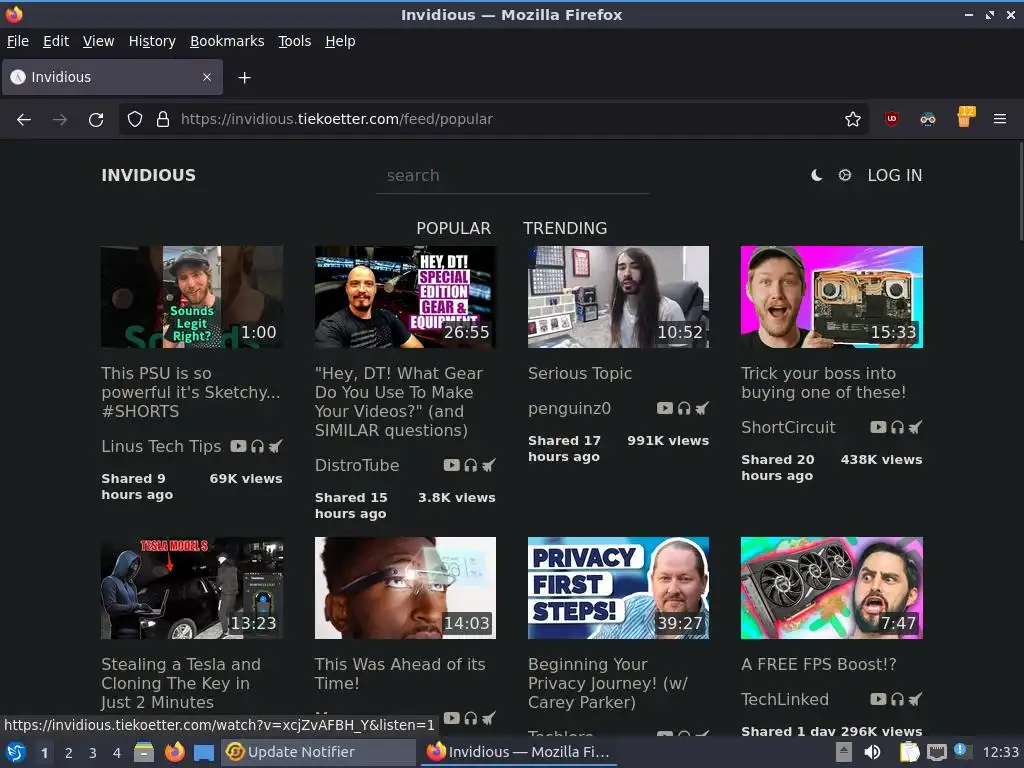Viewport: 1024px width, 768px height.
Task: Reload the current page
Action: point(96,120)
